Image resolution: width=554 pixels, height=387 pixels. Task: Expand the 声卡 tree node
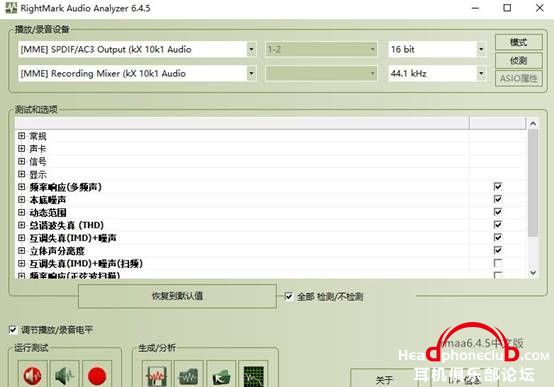point(22,148)
